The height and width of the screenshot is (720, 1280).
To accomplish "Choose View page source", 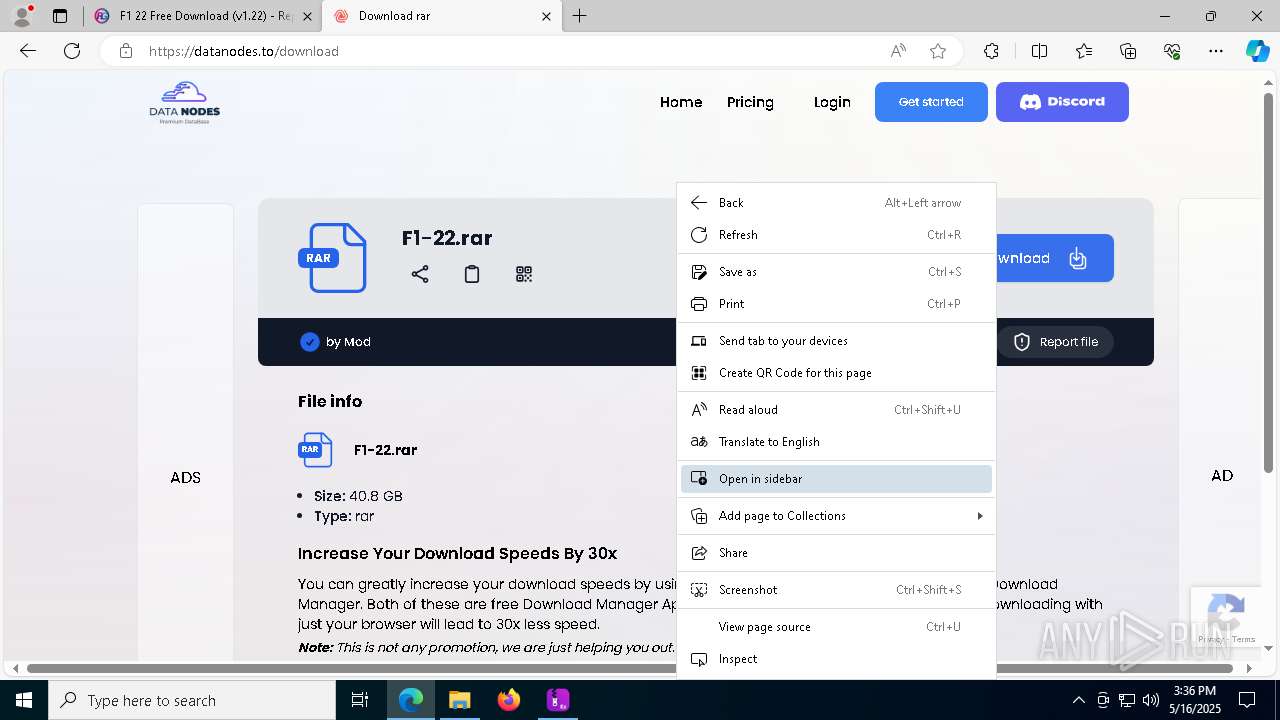I will click(836, 627).
